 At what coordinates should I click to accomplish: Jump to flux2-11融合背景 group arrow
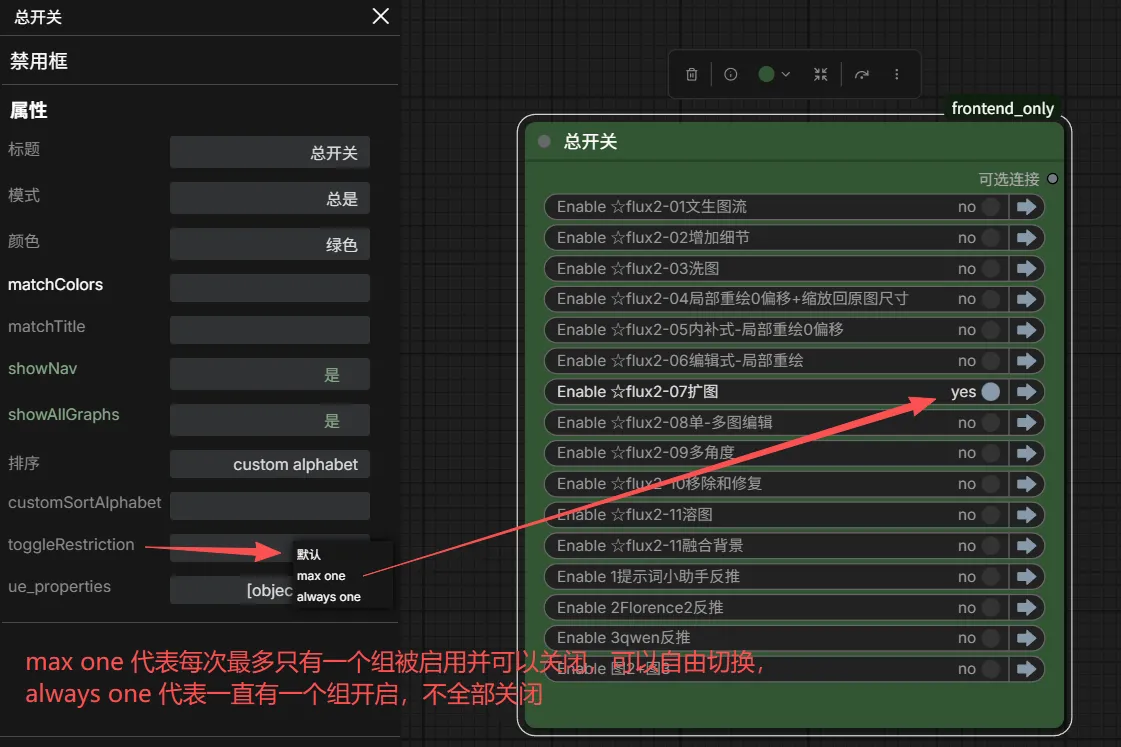coord(1027,545)
